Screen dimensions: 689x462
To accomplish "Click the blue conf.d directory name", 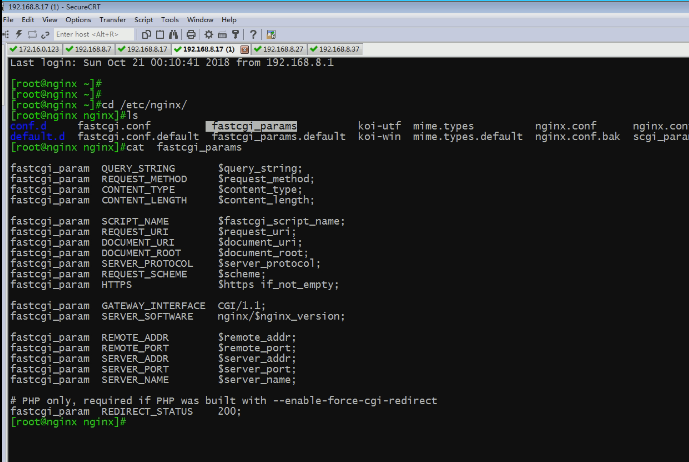I will (28, 126).
